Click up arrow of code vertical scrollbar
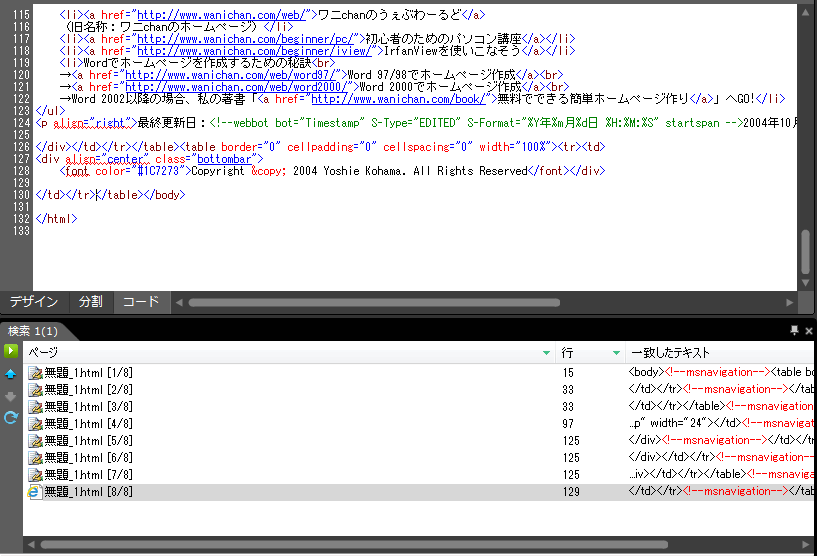817x556 pixels. (x=806, y=12)
